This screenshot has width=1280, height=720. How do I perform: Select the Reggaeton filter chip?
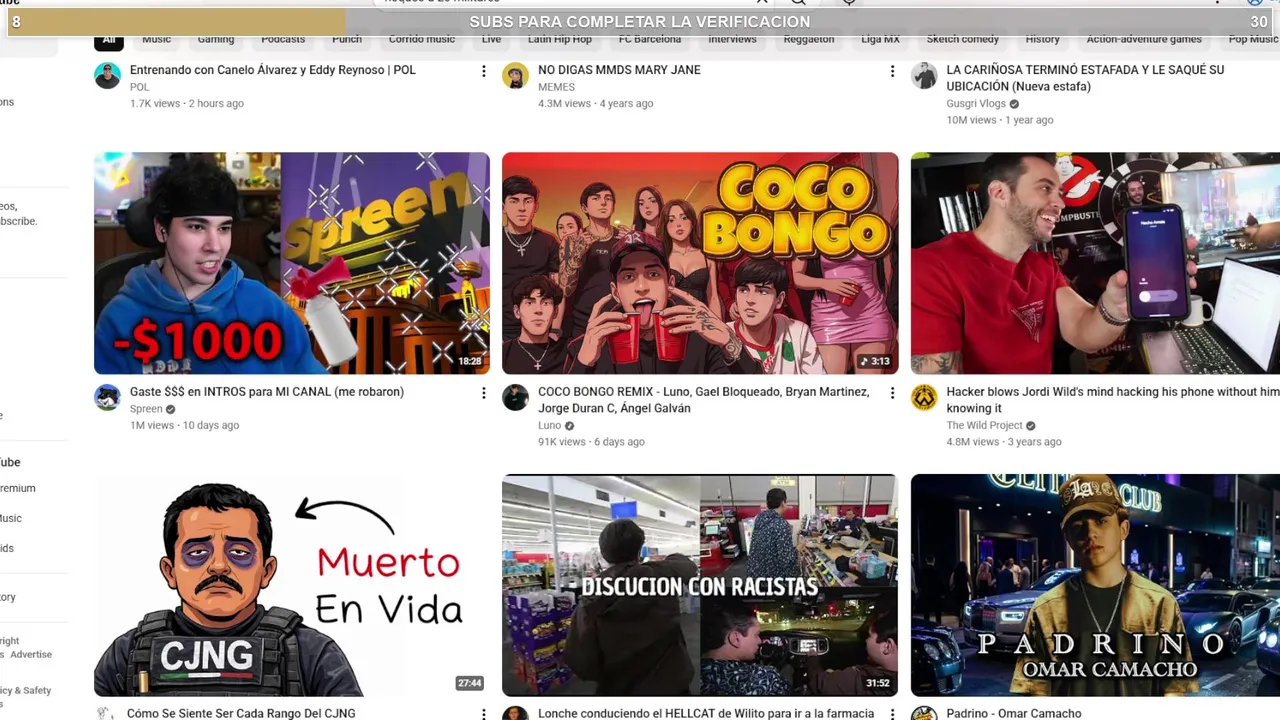(x=809, y=40)
